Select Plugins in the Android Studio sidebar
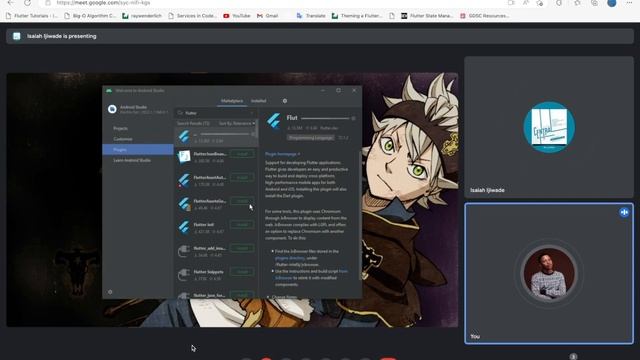The width and height of the screenshot is (640, 360). coord(138,150)
